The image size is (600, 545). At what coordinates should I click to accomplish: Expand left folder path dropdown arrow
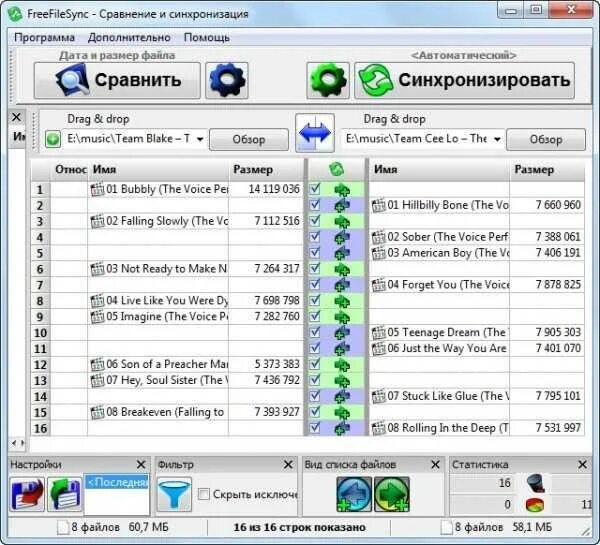[x=200, y=139]
